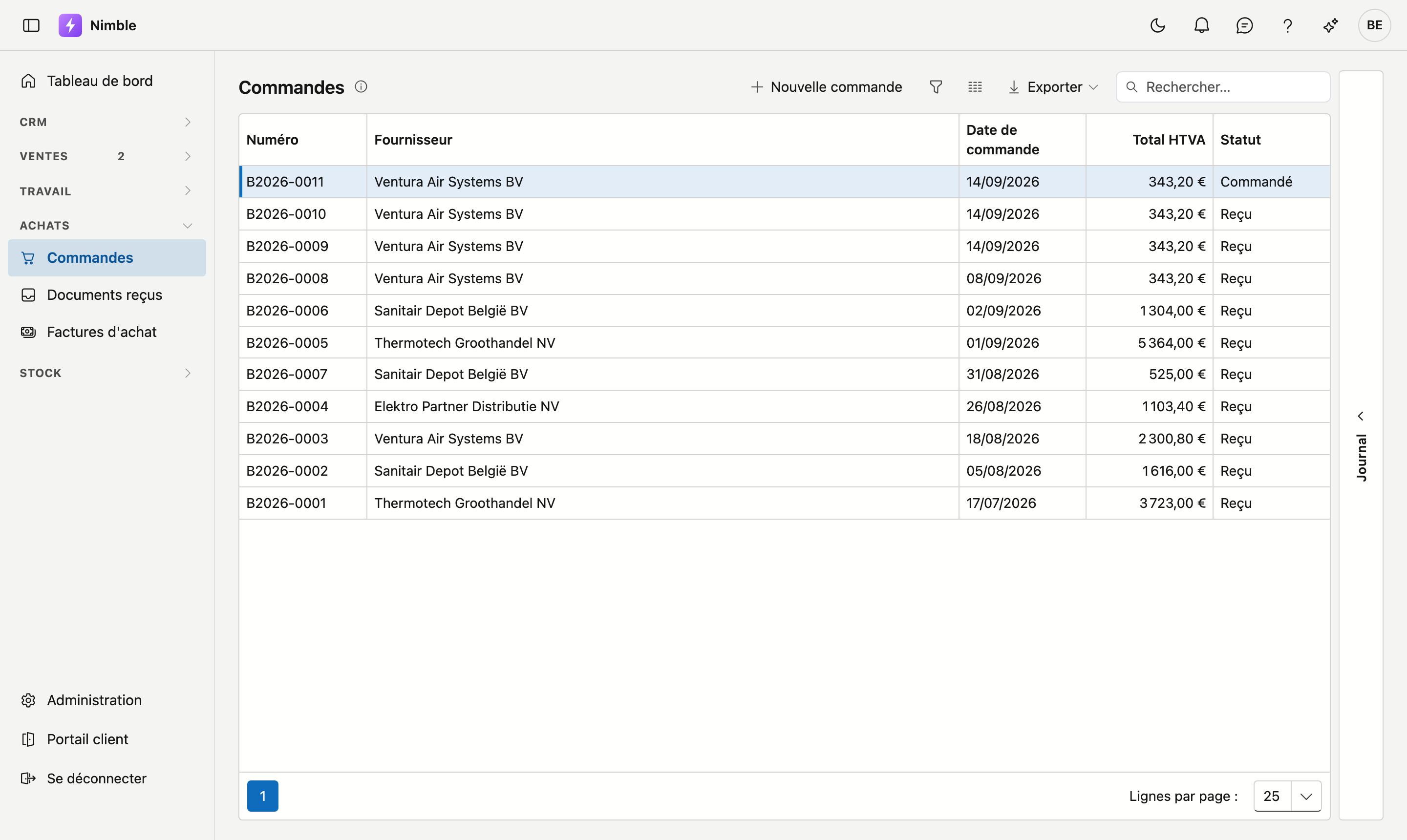This screenshot has height=840, width=1407.
Task: Sort by Total HTVA column header
Action: (x=1150, y=140)
